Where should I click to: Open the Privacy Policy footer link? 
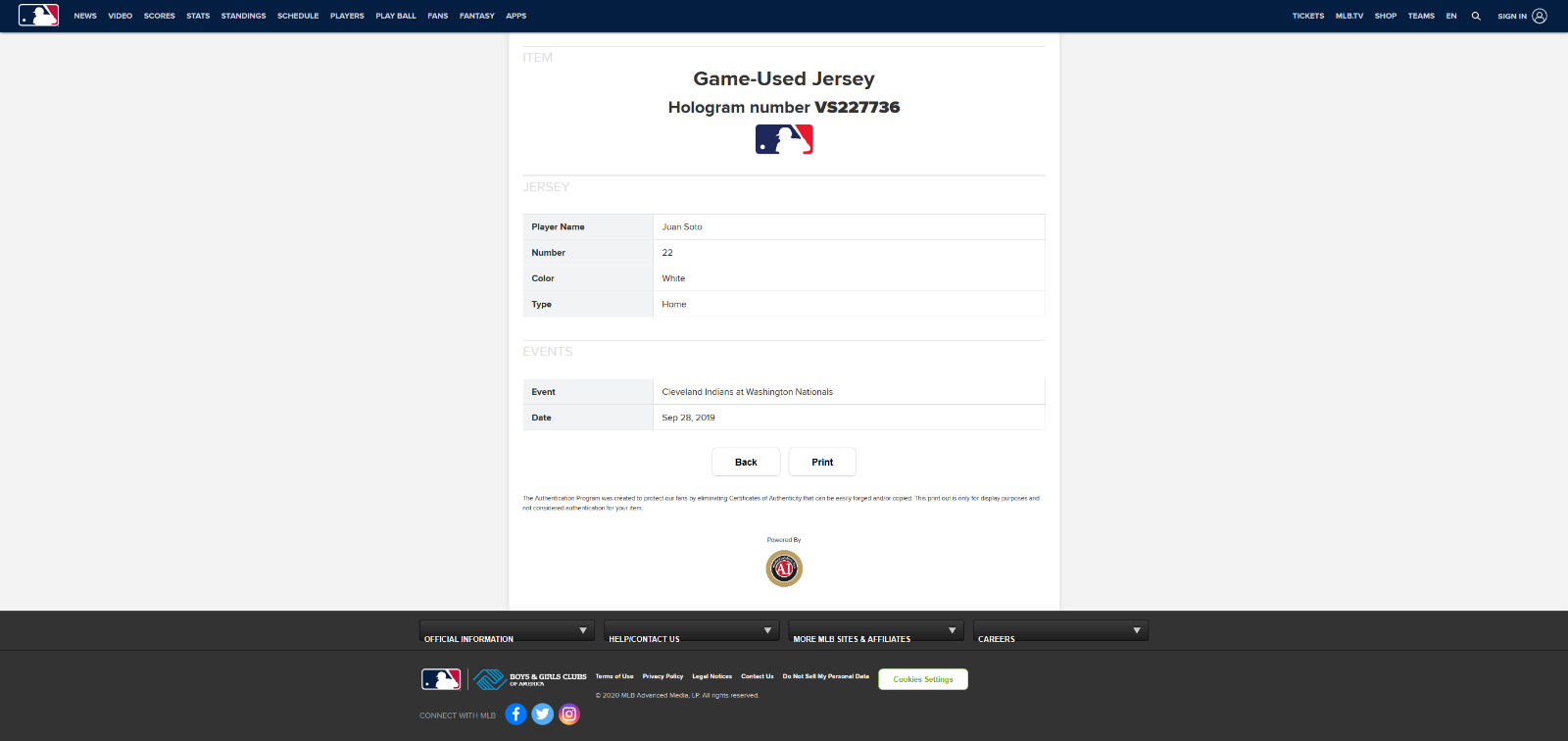(662, 676)
